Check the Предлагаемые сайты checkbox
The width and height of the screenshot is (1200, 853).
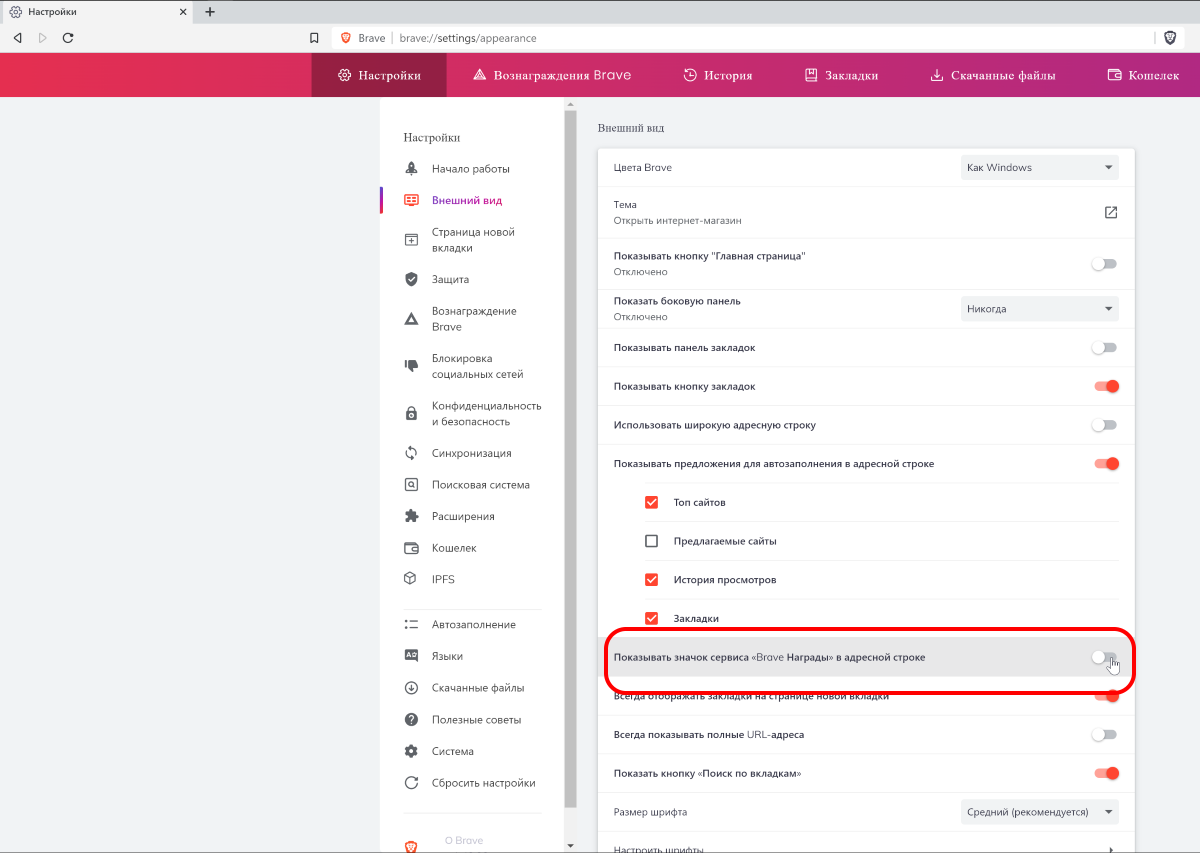[652, 541]
